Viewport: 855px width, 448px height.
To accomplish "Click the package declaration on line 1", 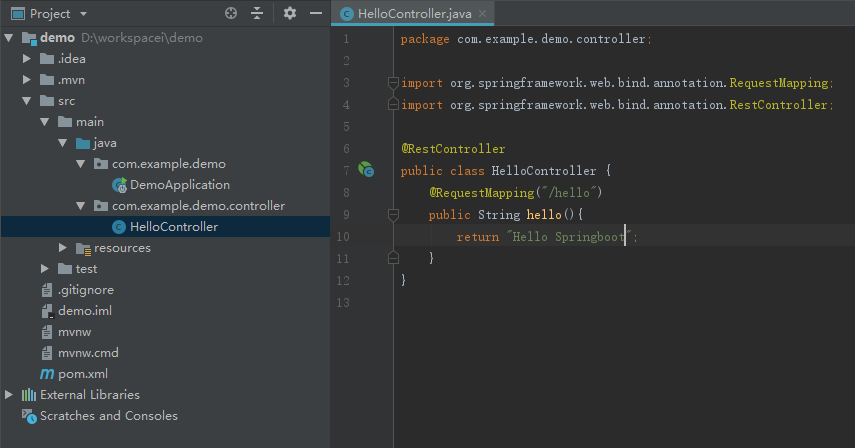I will (526, 39).
